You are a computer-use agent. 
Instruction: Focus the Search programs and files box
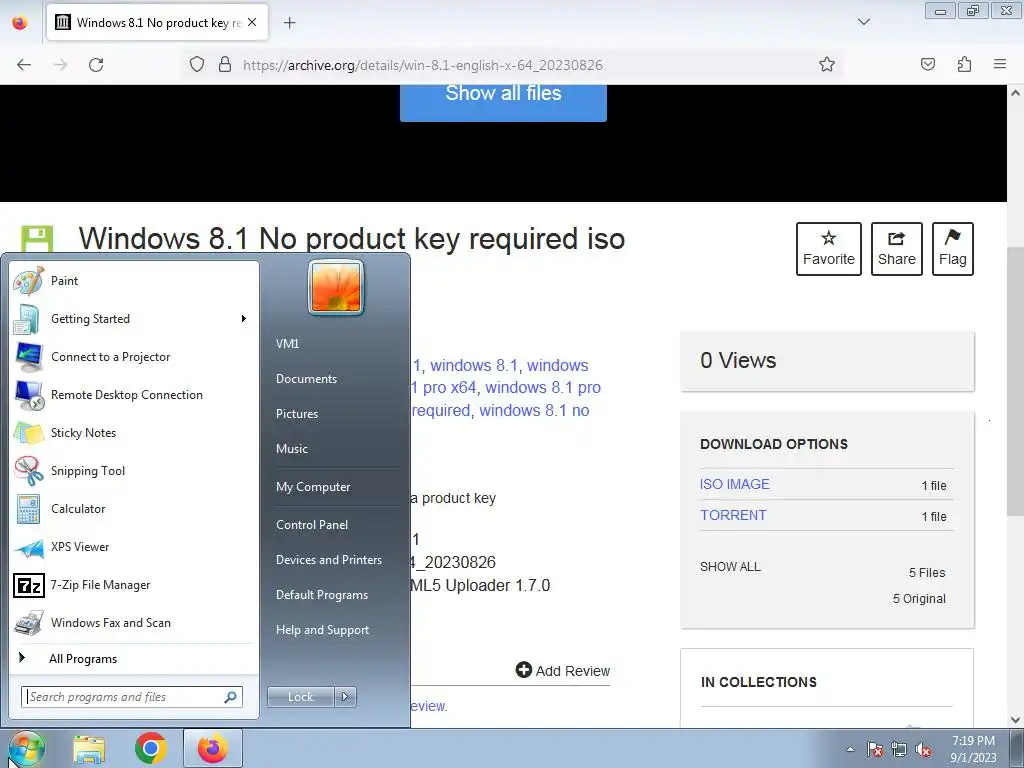(x=131, y=697)
